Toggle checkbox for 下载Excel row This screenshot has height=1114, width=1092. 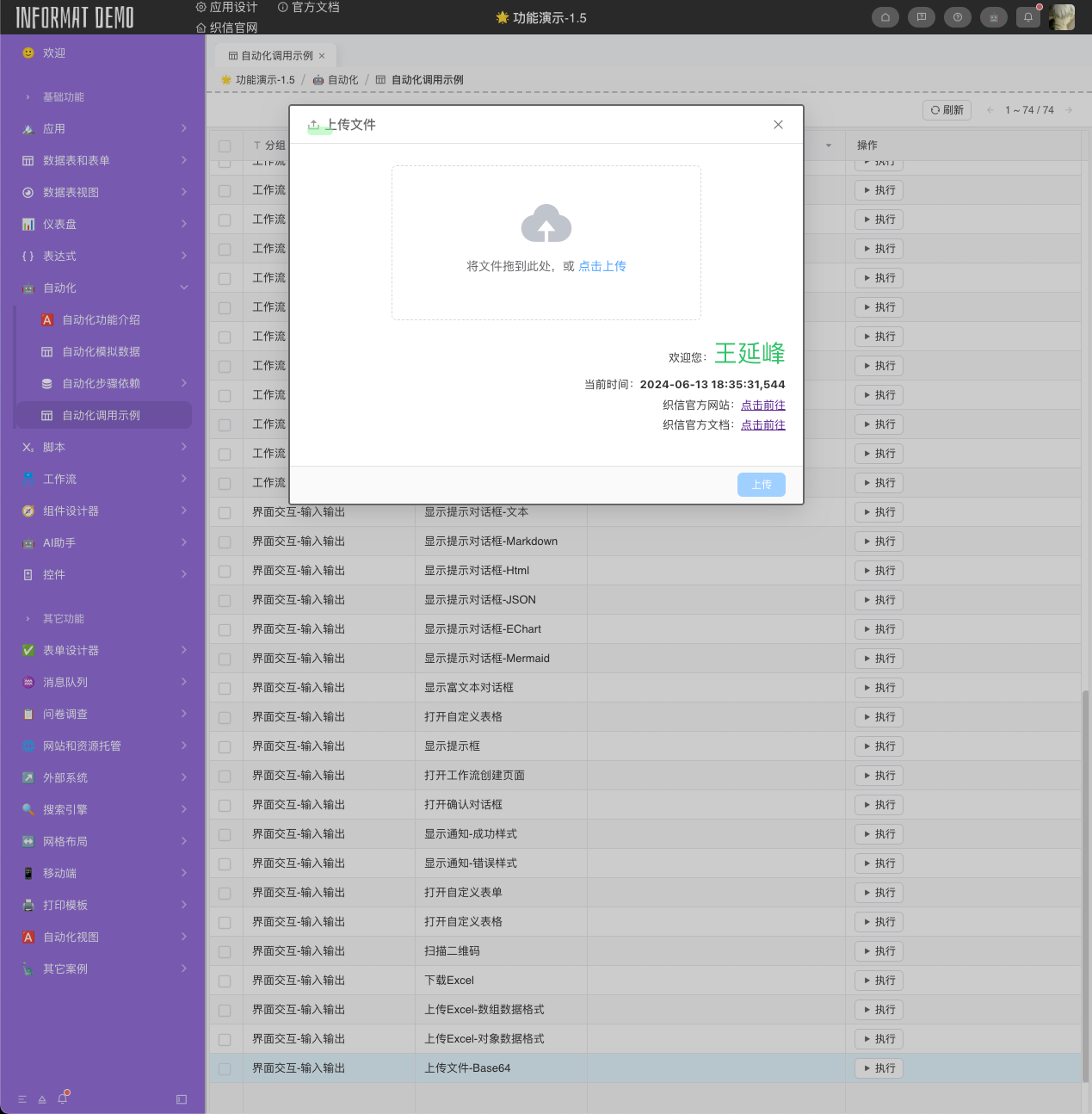pos(225,981)
